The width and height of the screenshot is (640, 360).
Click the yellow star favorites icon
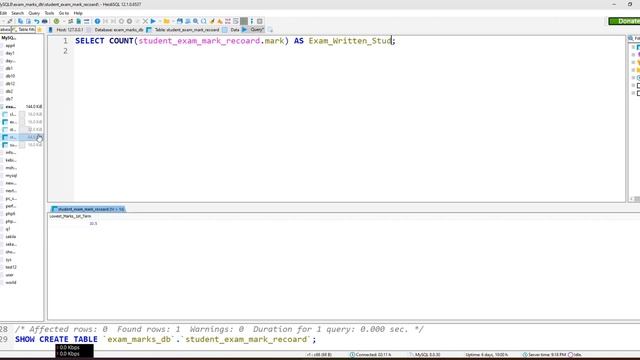[40, 30]
